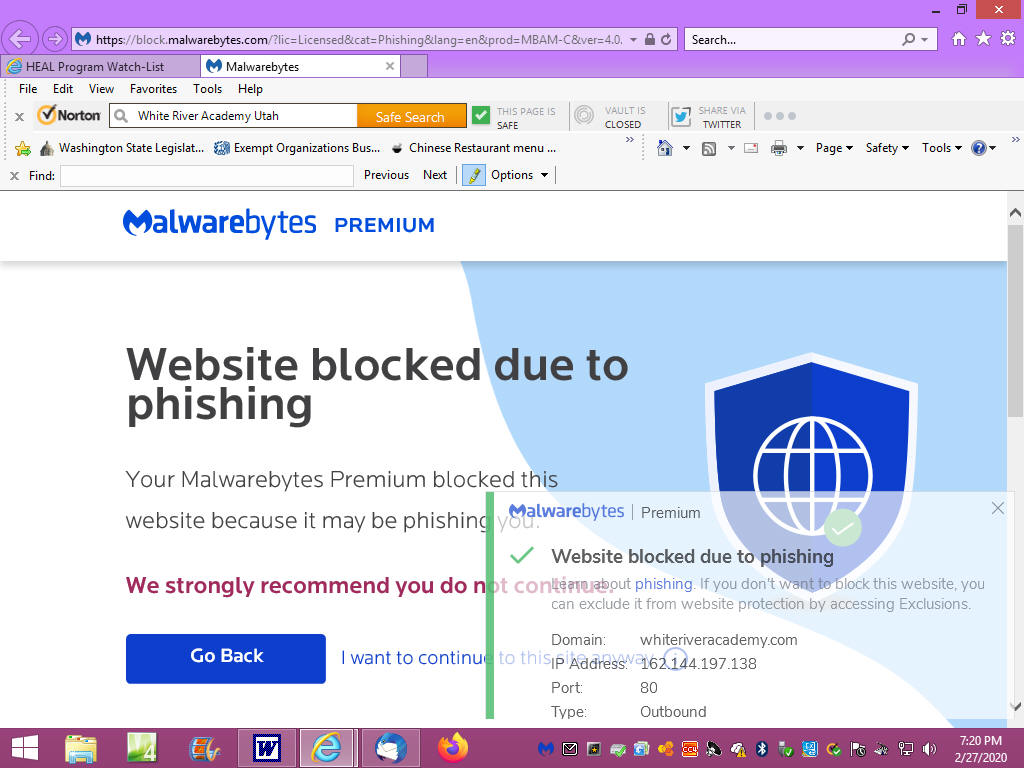Click the command bar Home icon

665,148
